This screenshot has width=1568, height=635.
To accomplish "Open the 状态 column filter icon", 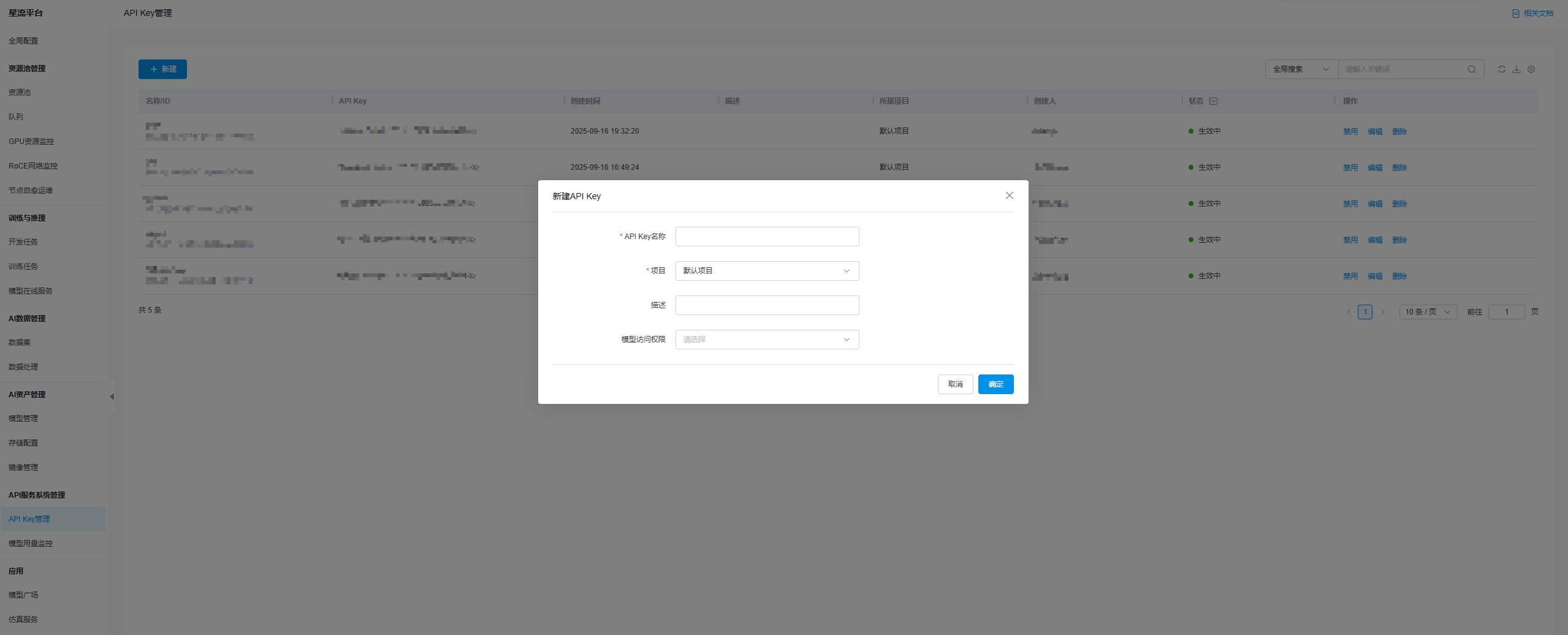I will click(1213, 101).
